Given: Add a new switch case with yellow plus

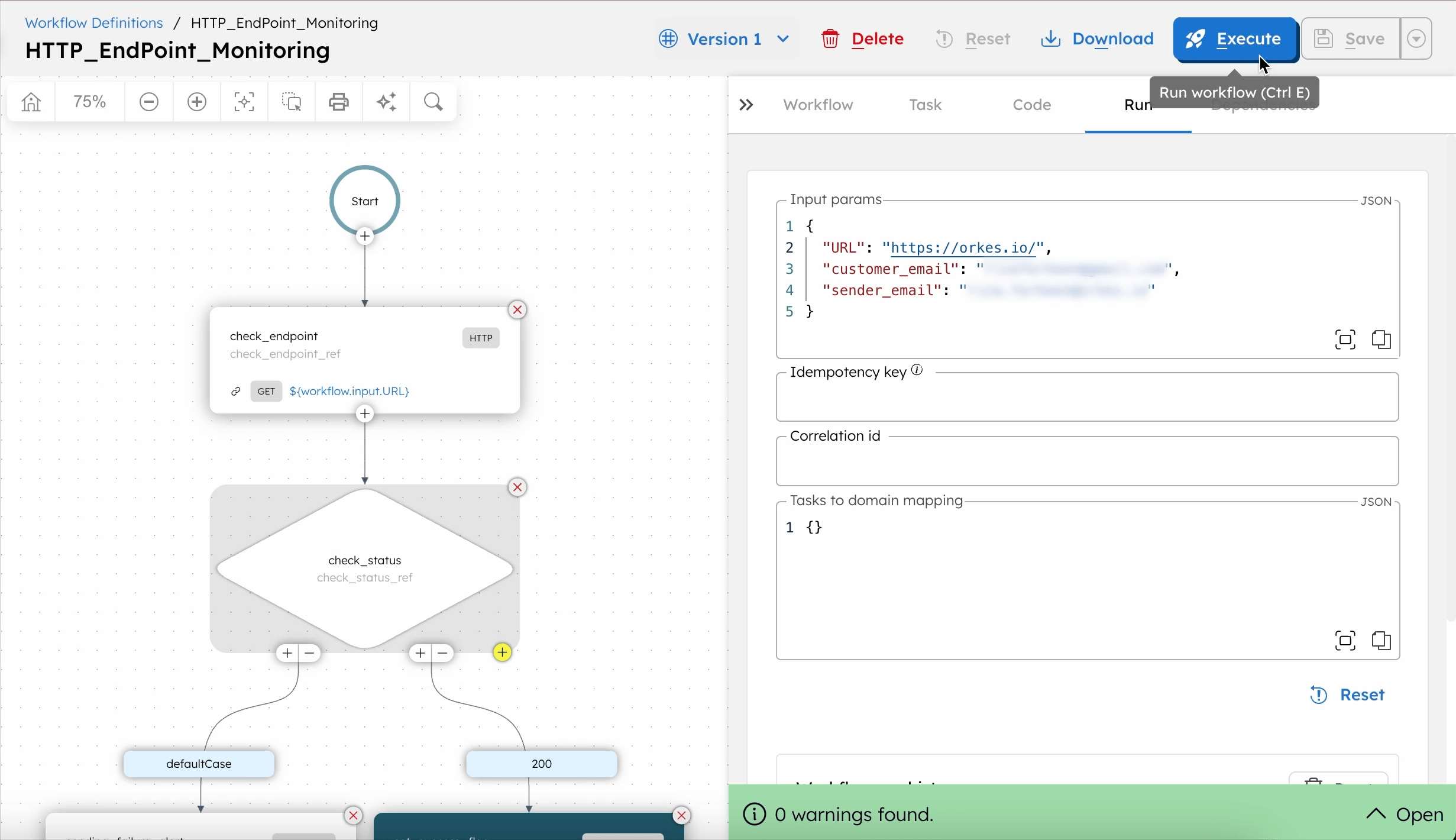Looking at the screenshot, I should coord(502,652).
